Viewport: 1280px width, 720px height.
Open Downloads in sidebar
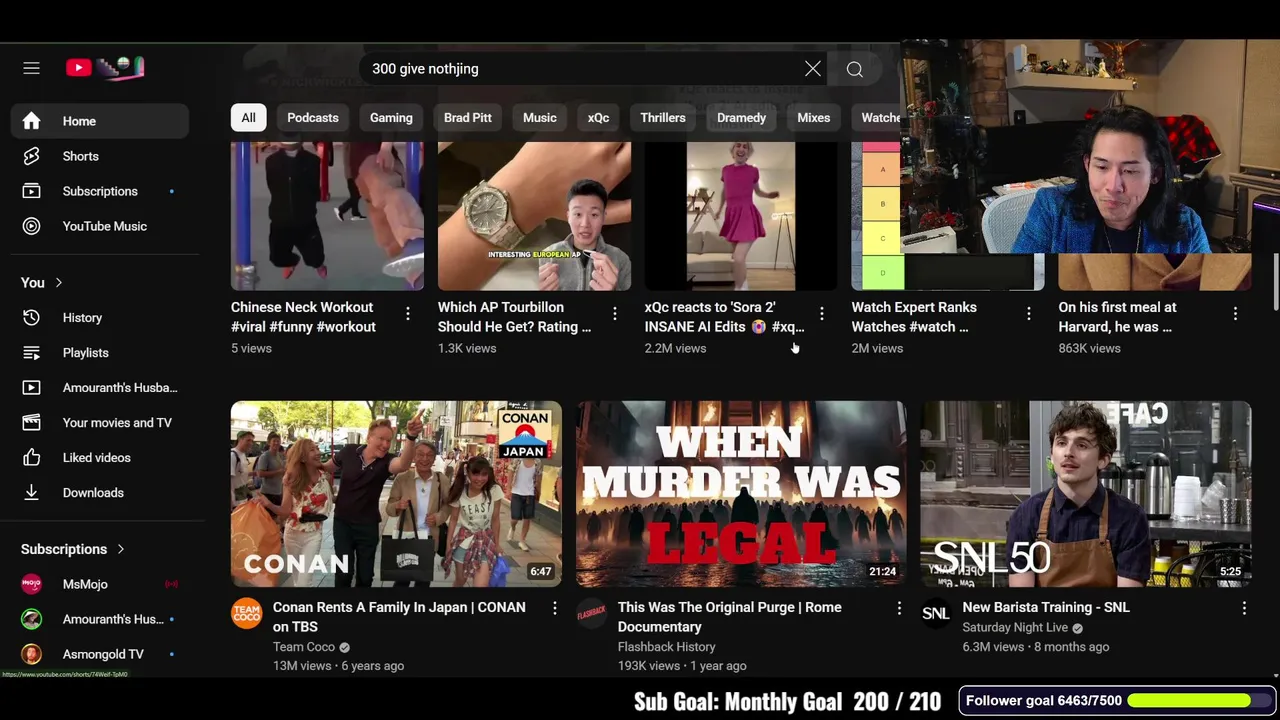[100, 493]
